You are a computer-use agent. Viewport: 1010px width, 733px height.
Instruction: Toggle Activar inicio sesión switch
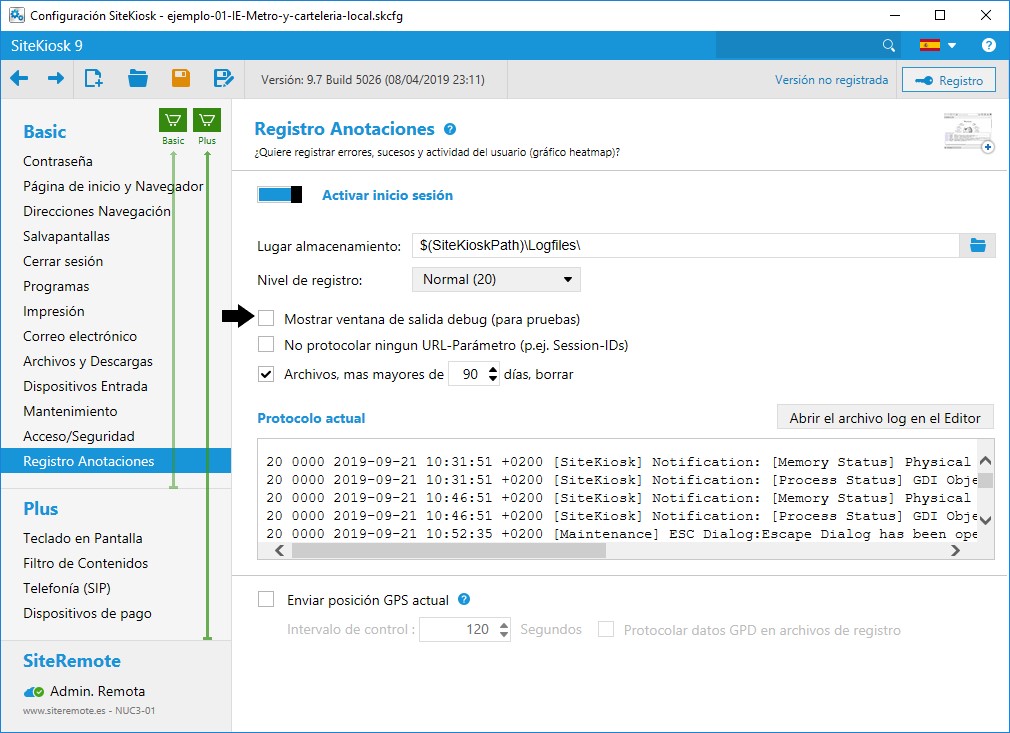[280, 195]
